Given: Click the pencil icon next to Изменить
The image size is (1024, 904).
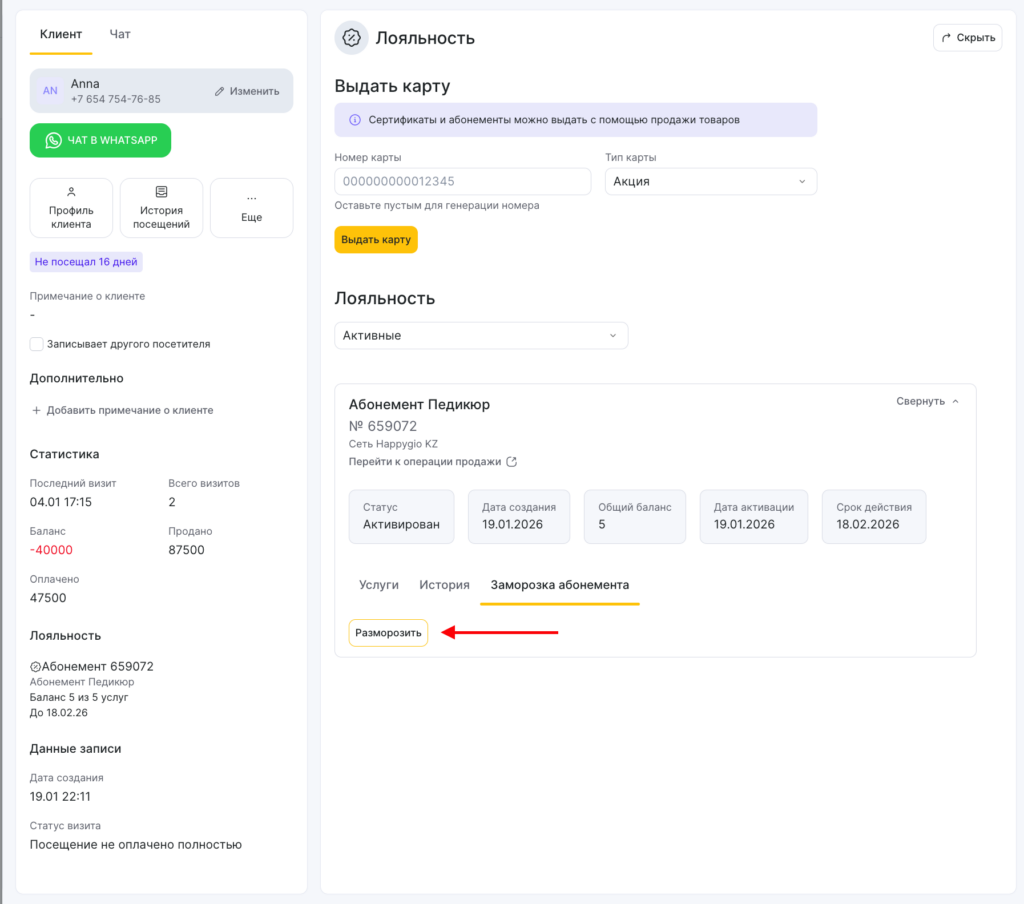Looking at the screenshot, I should (x=220, y=91).
